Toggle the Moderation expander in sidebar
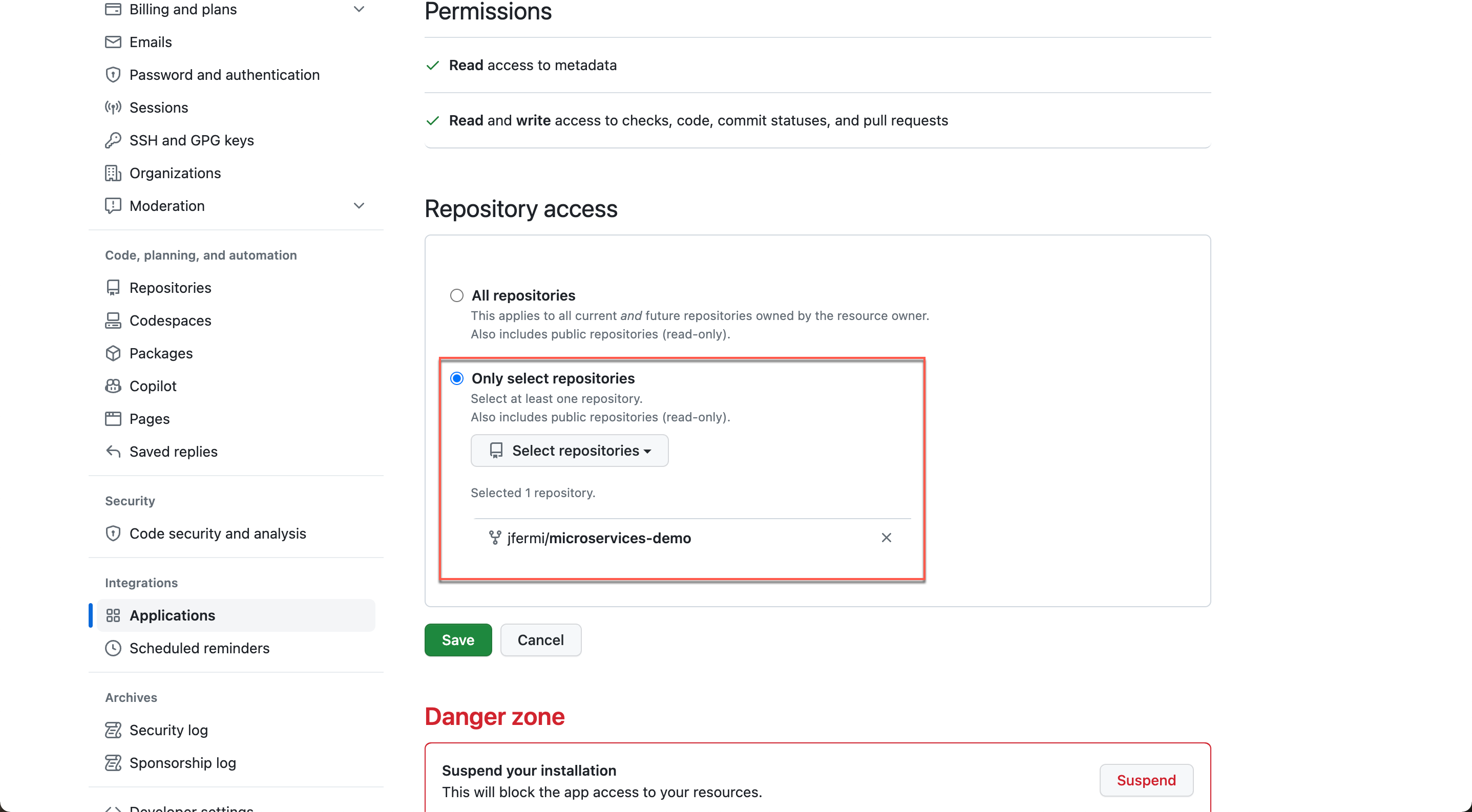 [x=358, y=205]
